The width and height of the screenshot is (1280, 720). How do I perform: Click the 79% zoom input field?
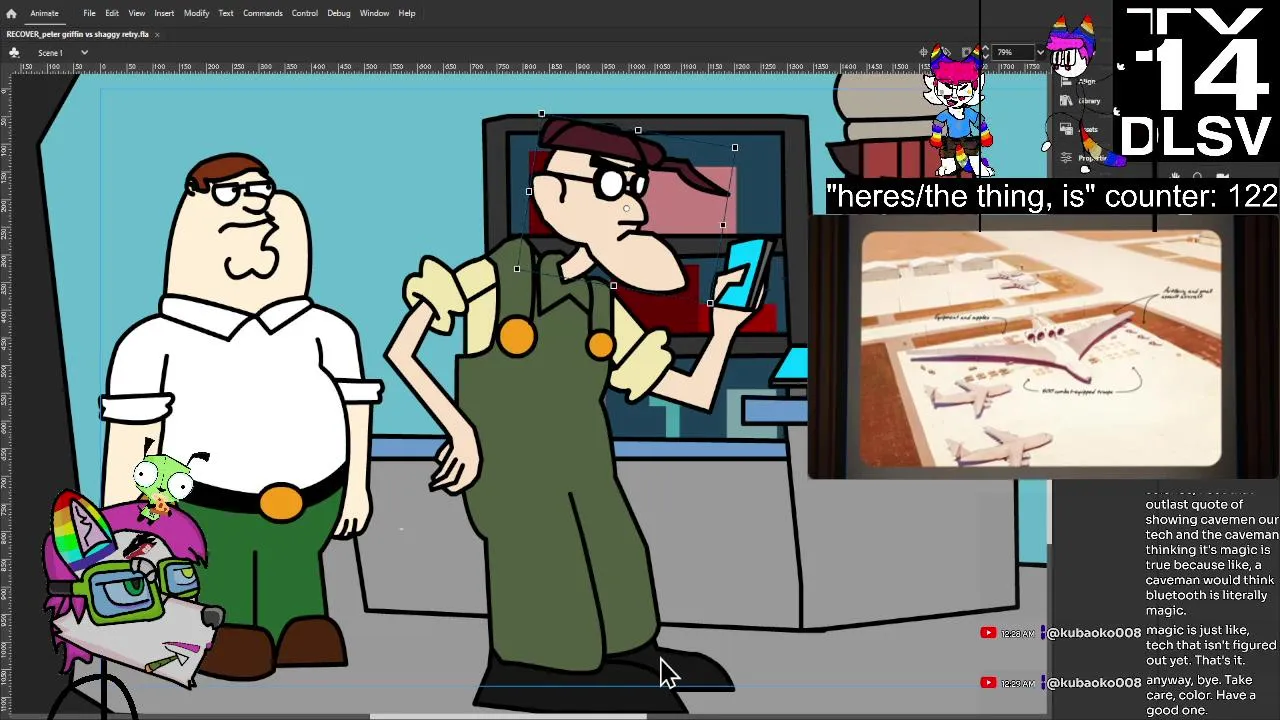click(1012, 52)
